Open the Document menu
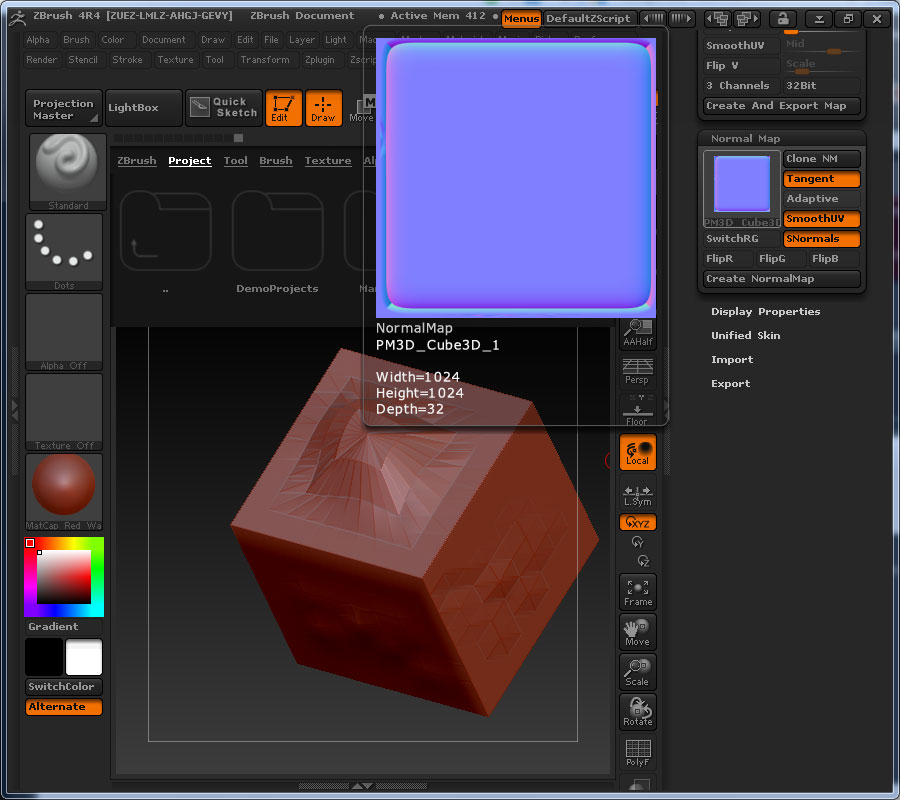Image resolution: width=900 pixels, height=800 pixels. 164,40
